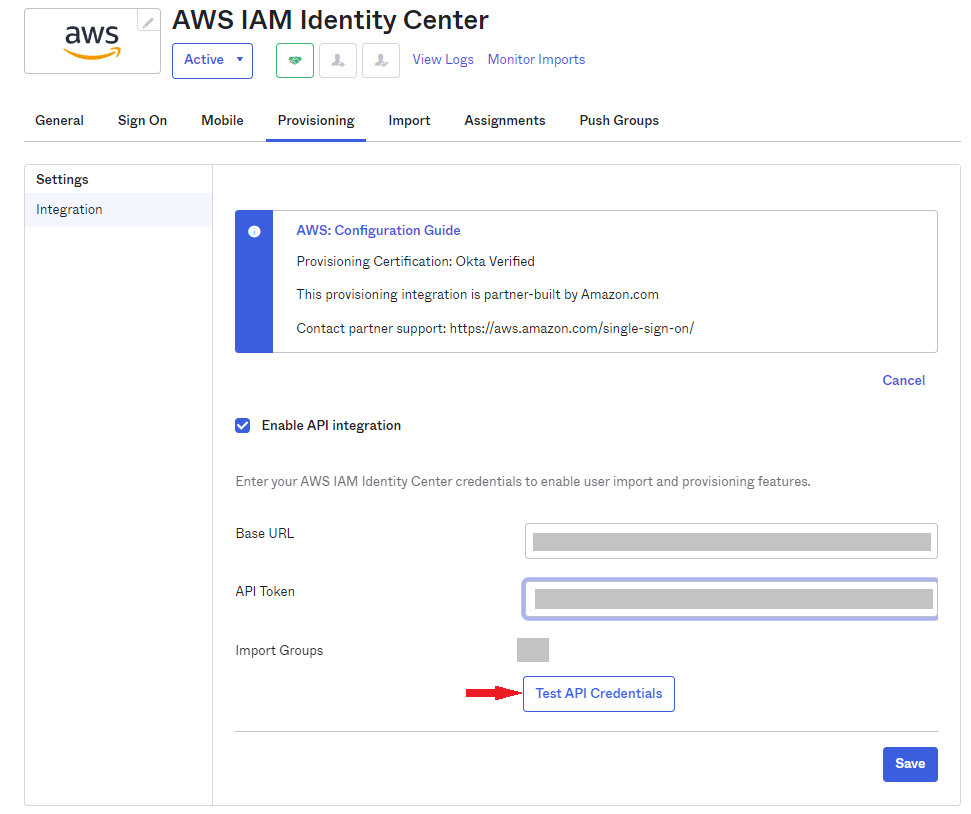This screenshot has width=971, height=814.
Task: Switch to Push Groups tab
Action: click(x=619, y=121)
